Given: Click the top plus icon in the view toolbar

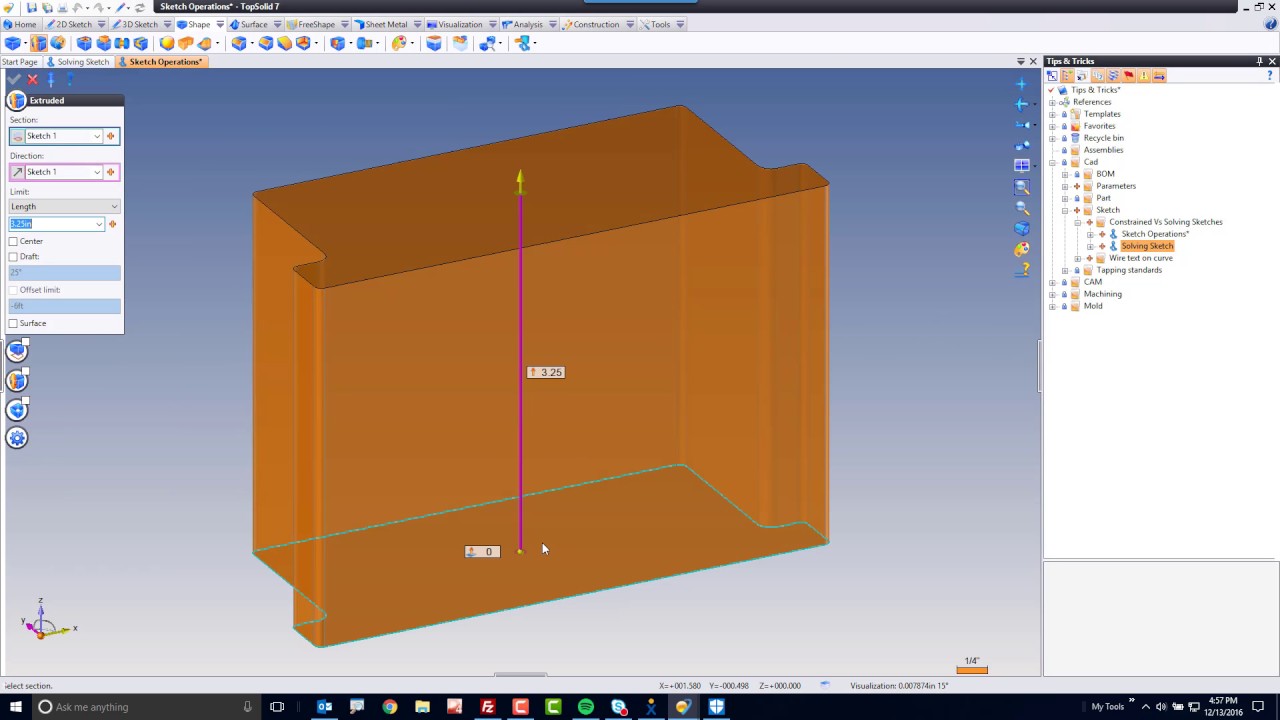Looking at the screenshot, I should tap(1022, 83).
